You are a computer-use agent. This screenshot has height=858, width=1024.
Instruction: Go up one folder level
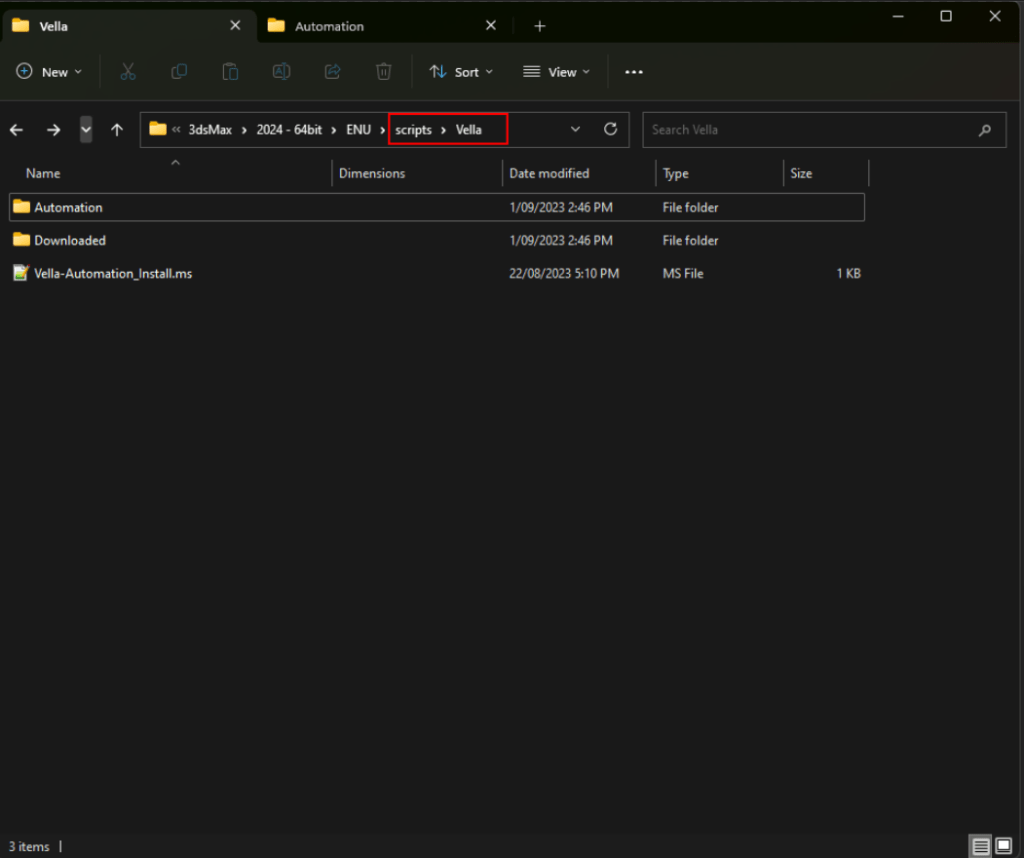pos(117,129)
